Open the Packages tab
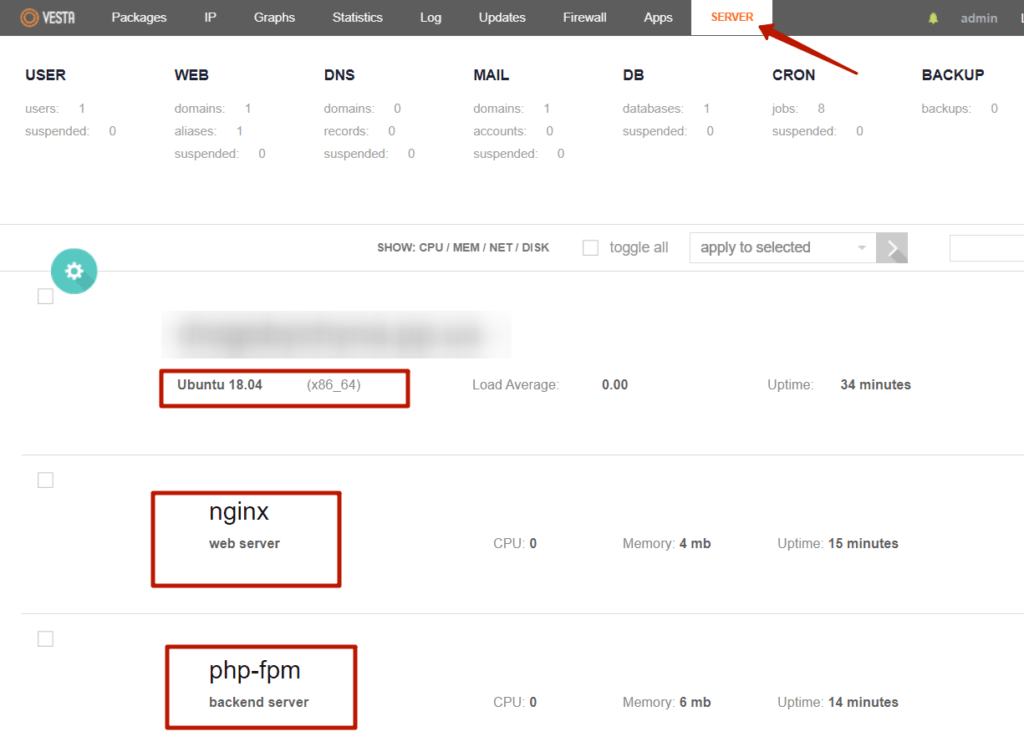This screenshot has height=747, width=1024. click(139, 18)
